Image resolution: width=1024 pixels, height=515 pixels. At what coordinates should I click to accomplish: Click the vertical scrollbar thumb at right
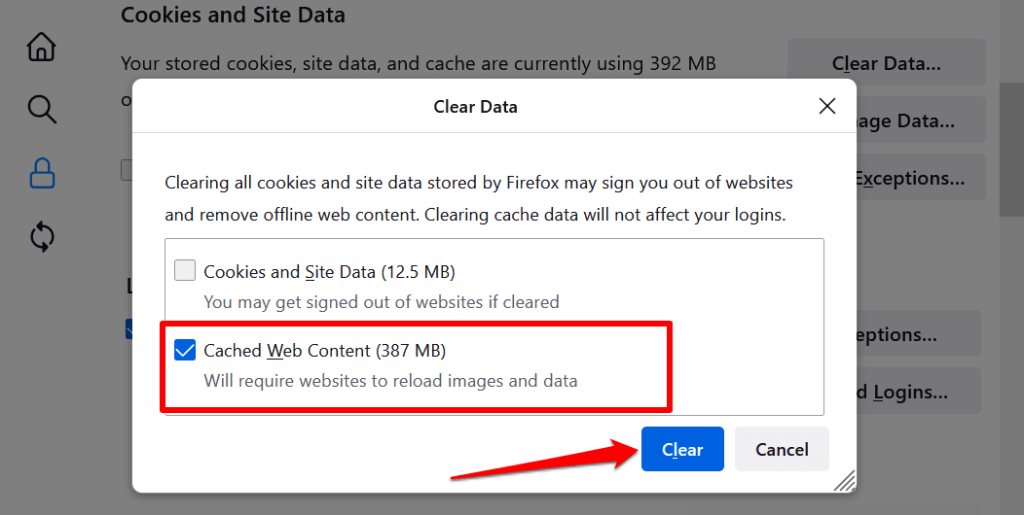click(x=1011, y=148)
